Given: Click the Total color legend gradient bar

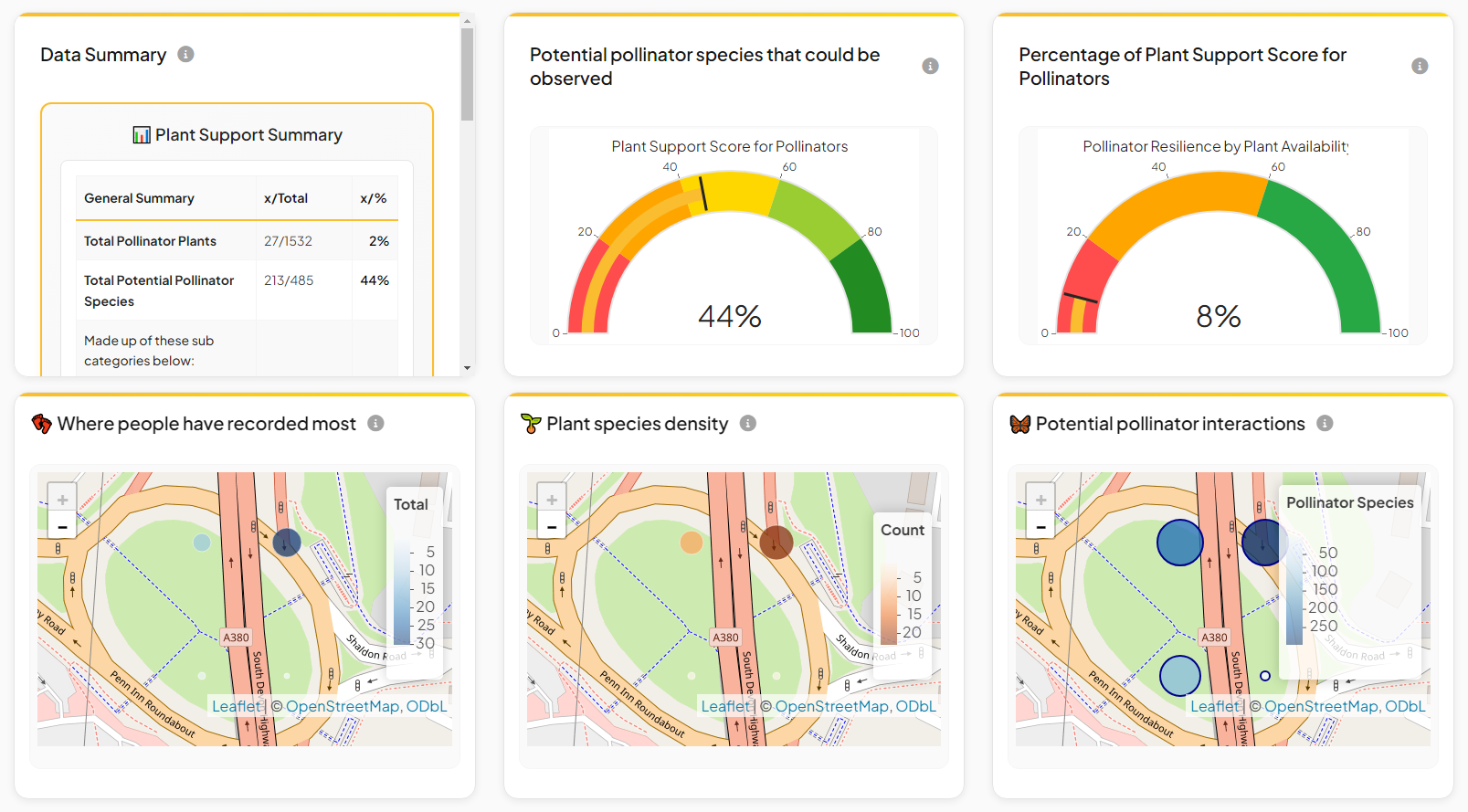Looking at the screenshot, I should (x=402, y=594).
